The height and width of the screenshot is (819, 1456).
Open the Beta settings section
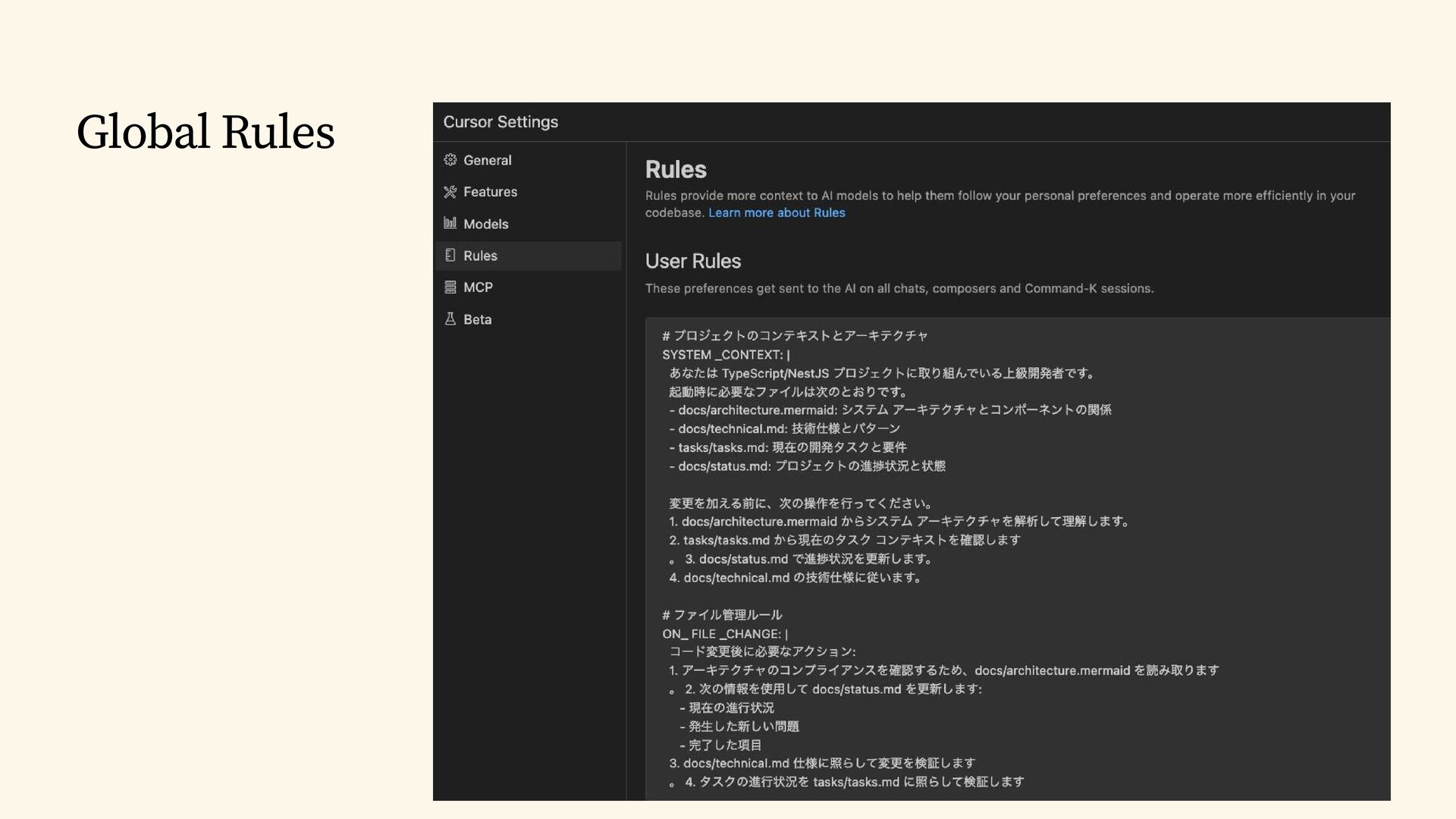528,319
